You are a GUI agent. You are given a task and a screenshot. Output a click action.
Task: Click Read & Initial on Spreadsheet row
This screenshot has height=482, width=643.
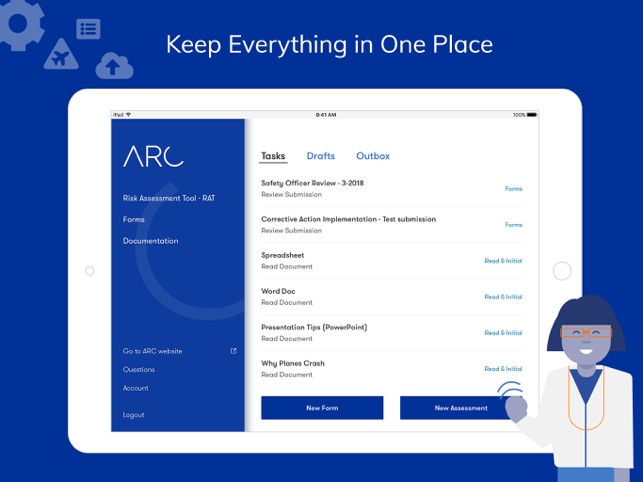click(503, 261)
